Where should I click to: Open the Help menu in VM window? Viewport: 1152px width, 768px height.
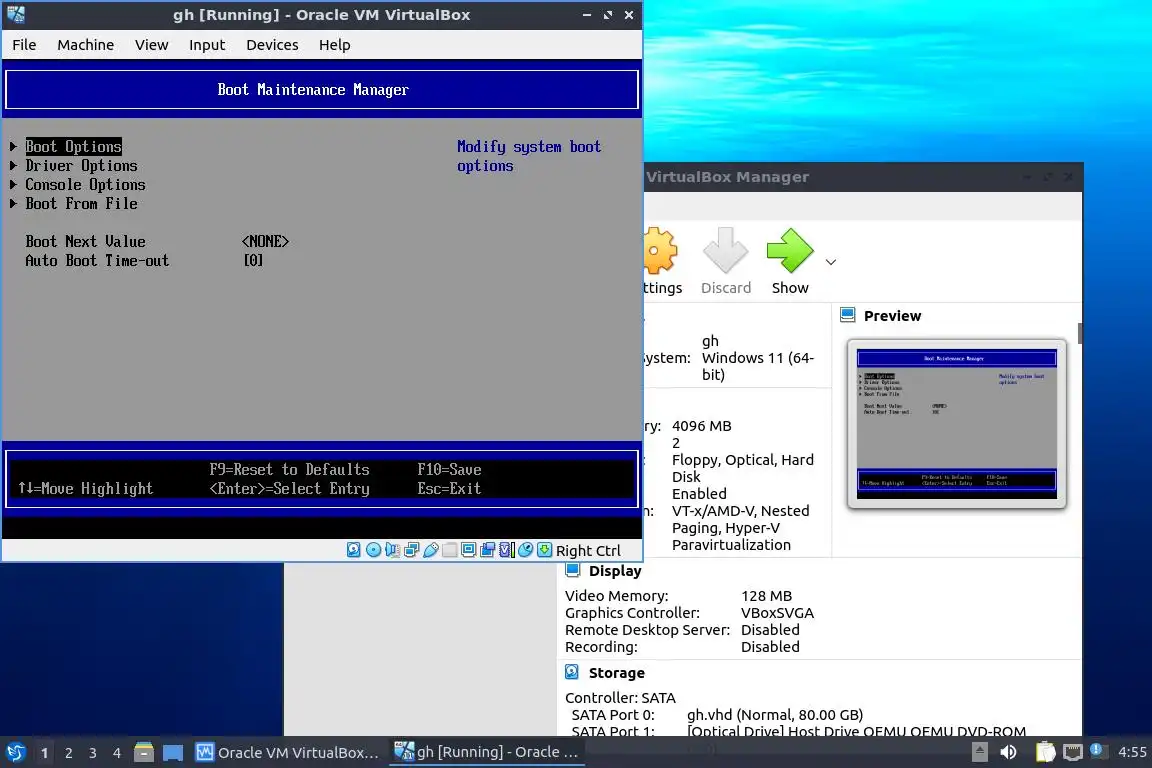(334, 45)
